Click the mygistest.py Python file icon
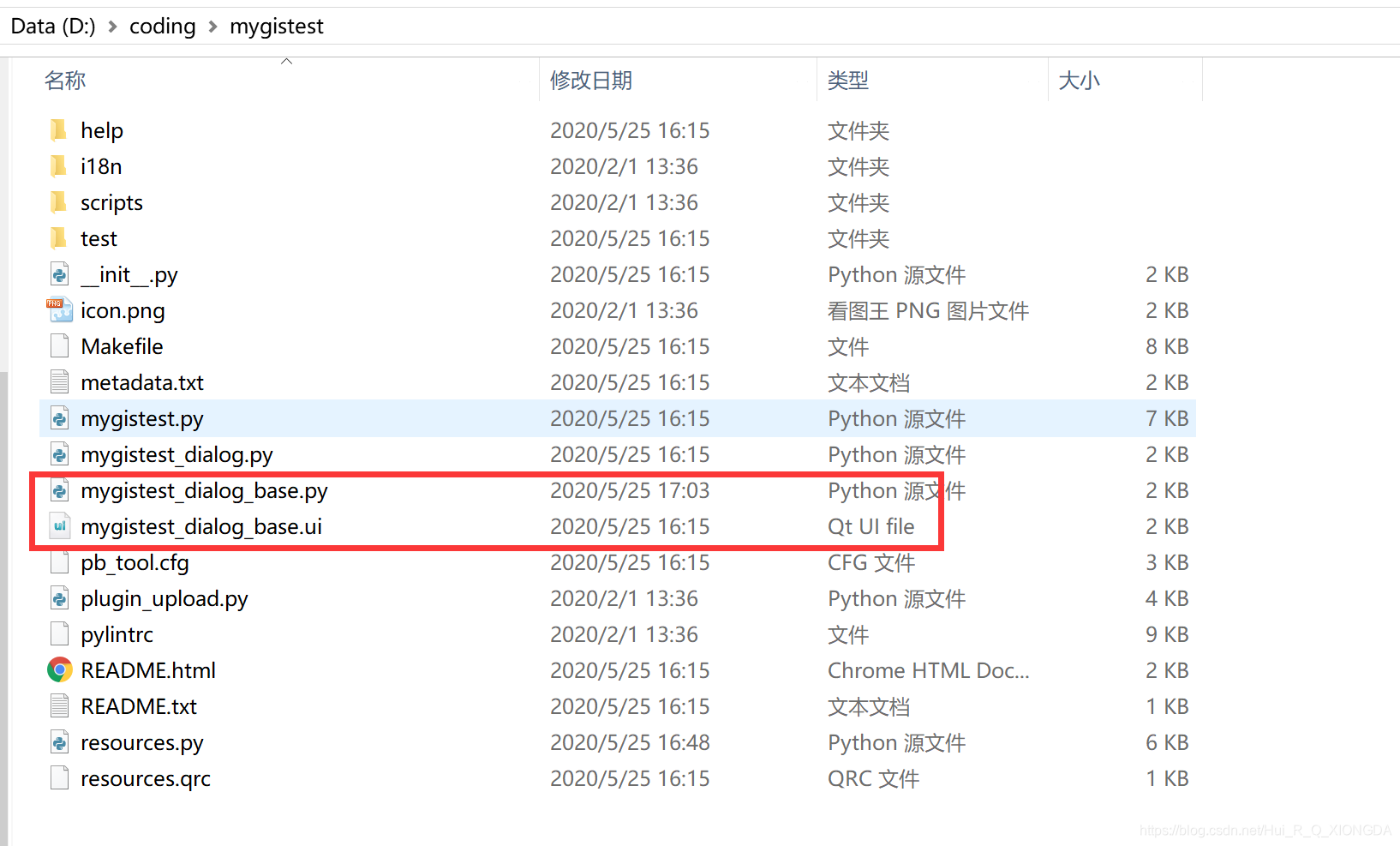 pos(59,418)
